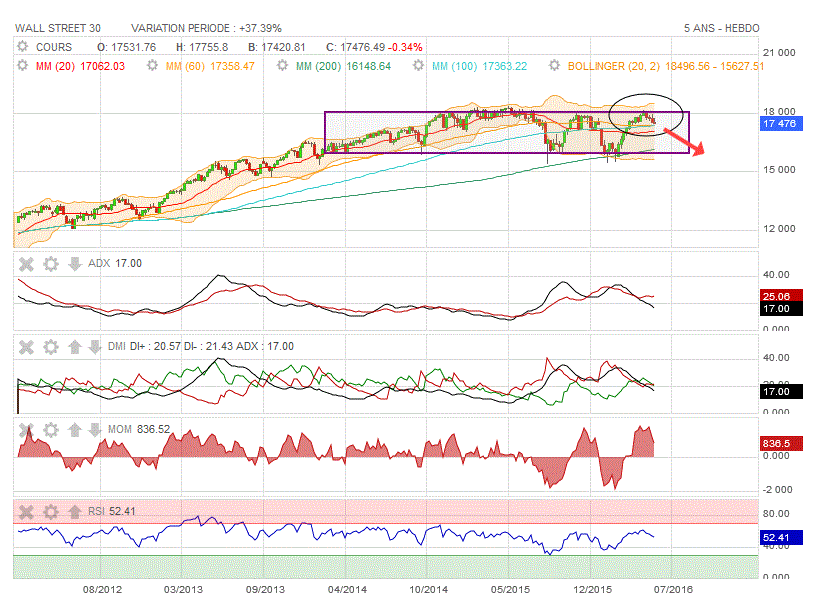Screen dimensions: 814x608
Task: Move RSI panel up
Action: click(74, 512)
